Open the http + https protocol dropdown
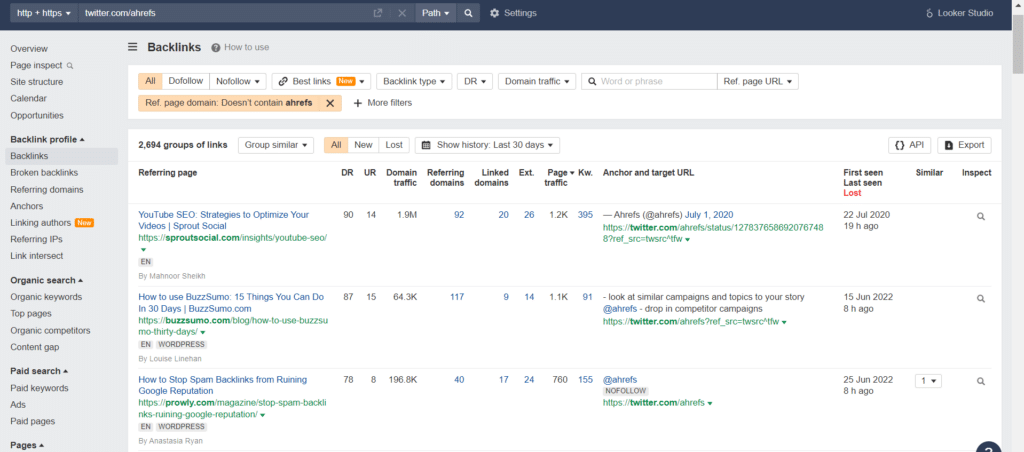 pos(44,13)
